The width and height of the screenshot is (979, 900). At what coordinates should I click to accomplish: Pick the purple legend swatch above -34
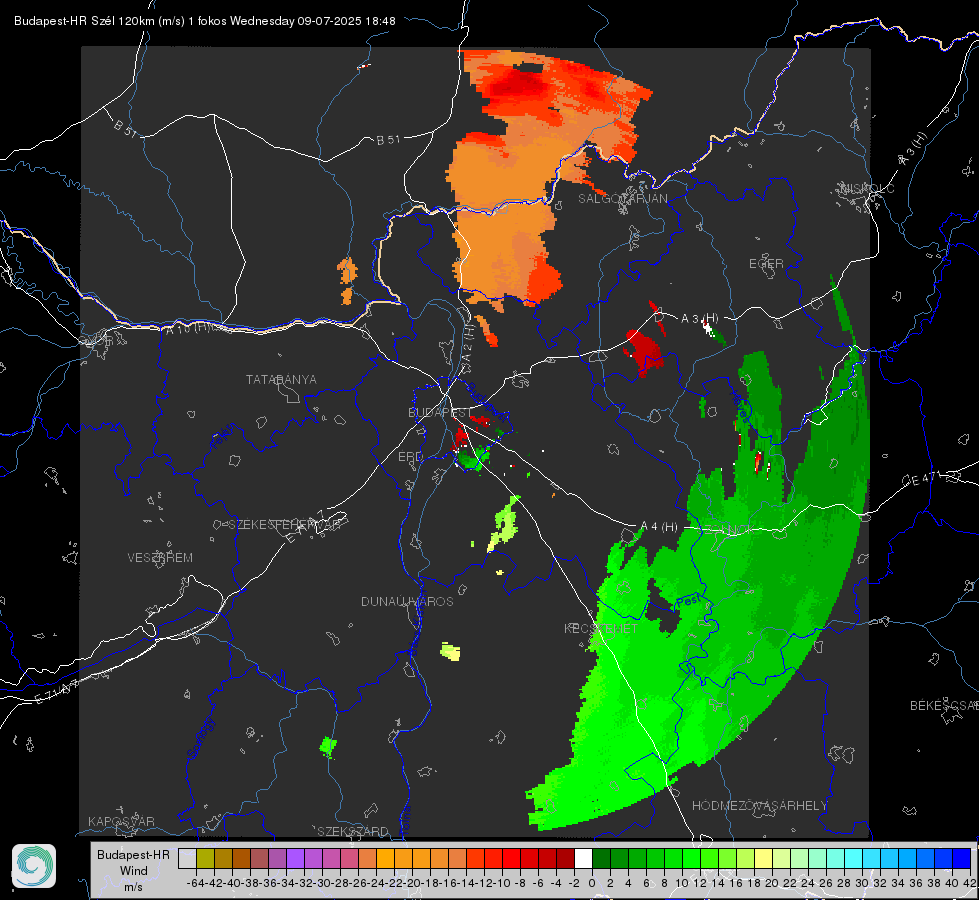coord(295,858)
